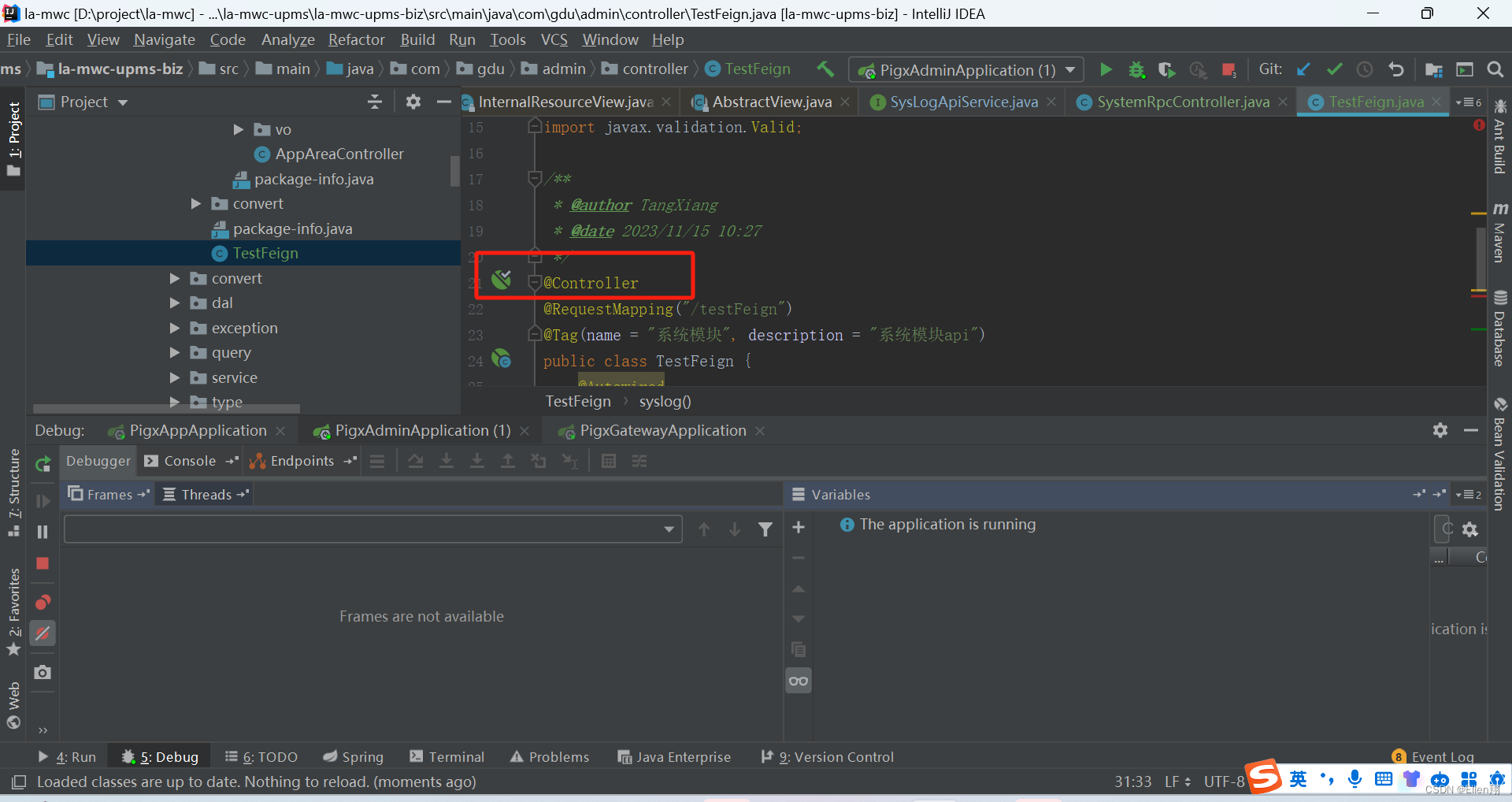Open the Analyze menu
The width and height of the screenshot is (1512, 802).
288,39
